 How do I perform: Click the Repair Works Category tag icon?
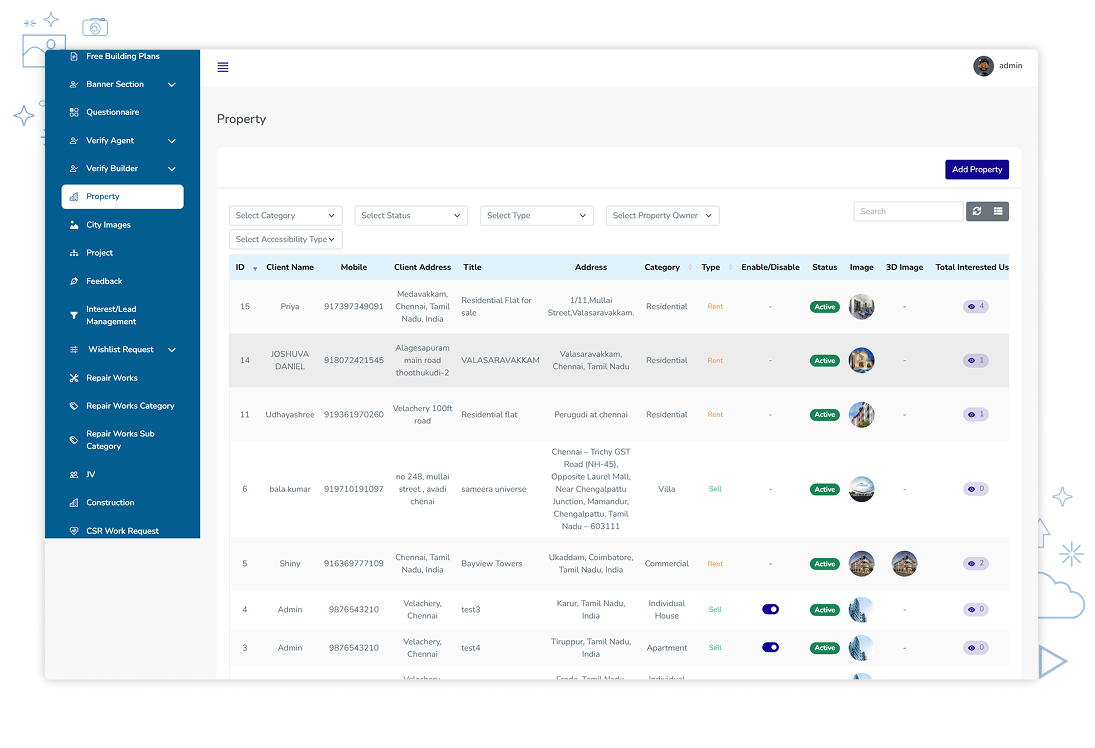[74, 406]
